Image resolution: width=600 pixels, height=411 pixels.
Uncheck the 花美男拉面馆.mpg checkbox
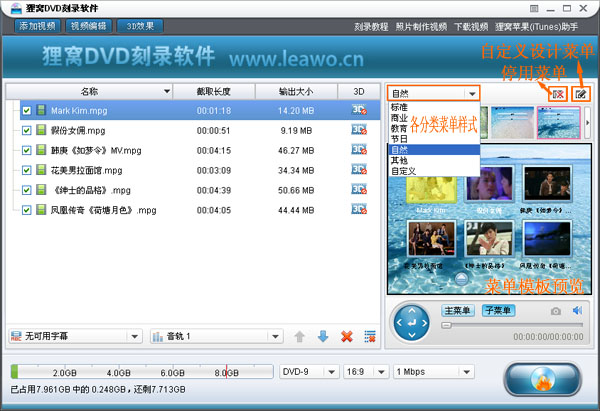click(x=26, y=170)
